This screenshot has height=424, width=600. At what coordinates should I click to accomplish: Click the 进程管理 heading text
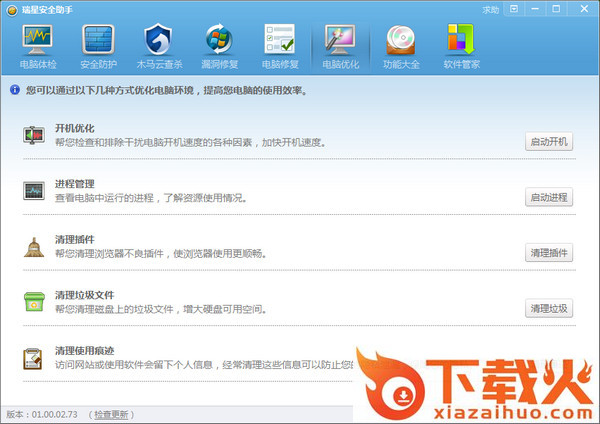point(75,184)
